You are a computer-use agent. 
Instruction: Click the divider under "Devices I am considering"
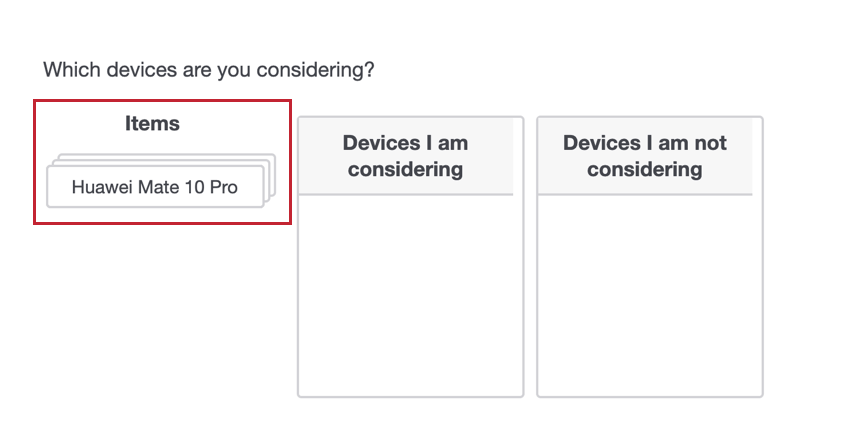405,194
